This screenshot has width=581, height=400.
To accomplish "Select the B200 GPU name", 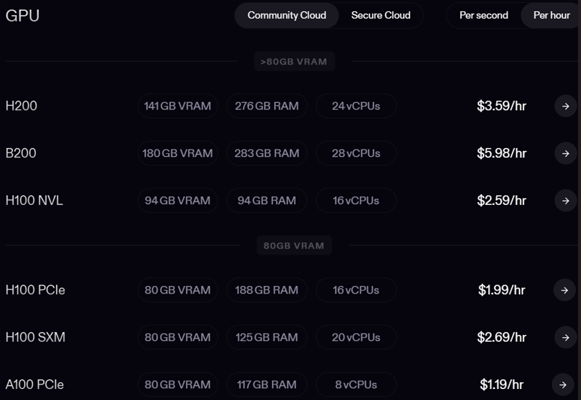I will coord(21,153).
